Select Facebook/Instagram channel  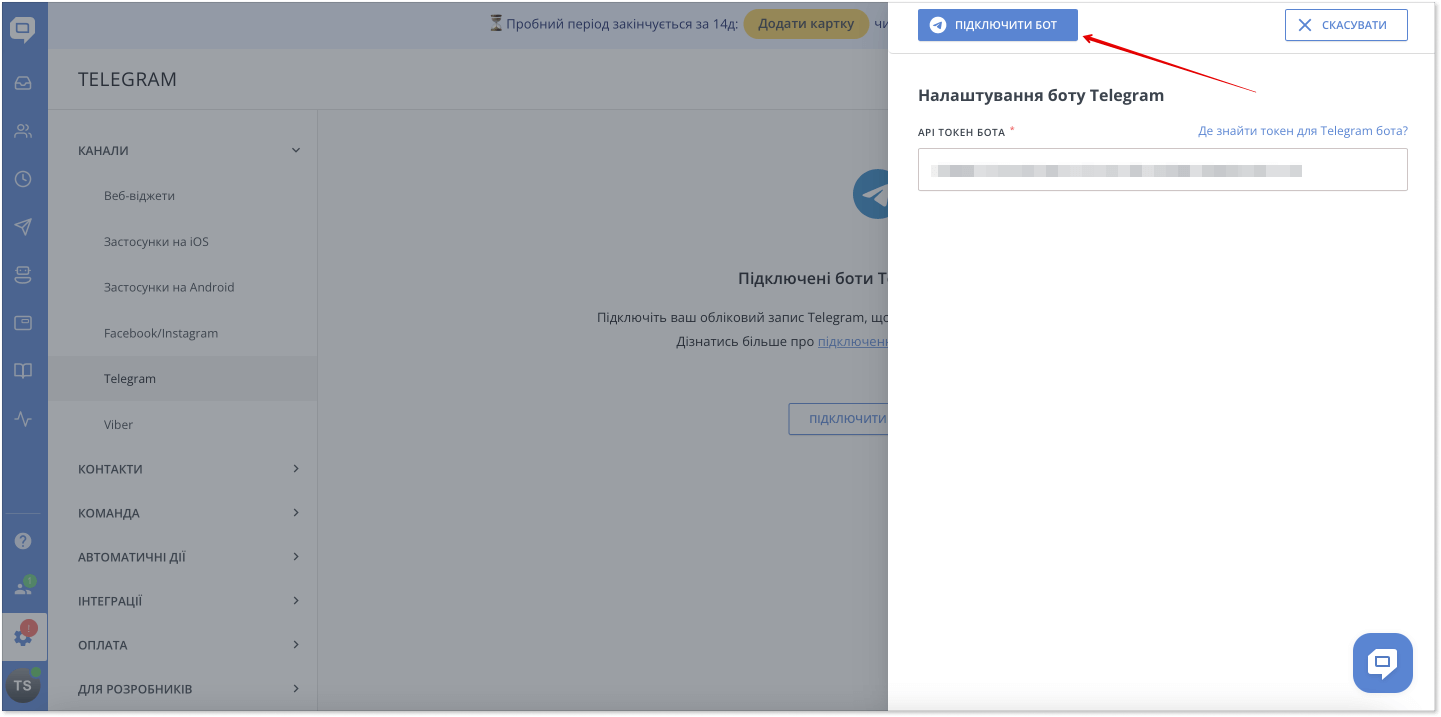click(x=161, y=333)
